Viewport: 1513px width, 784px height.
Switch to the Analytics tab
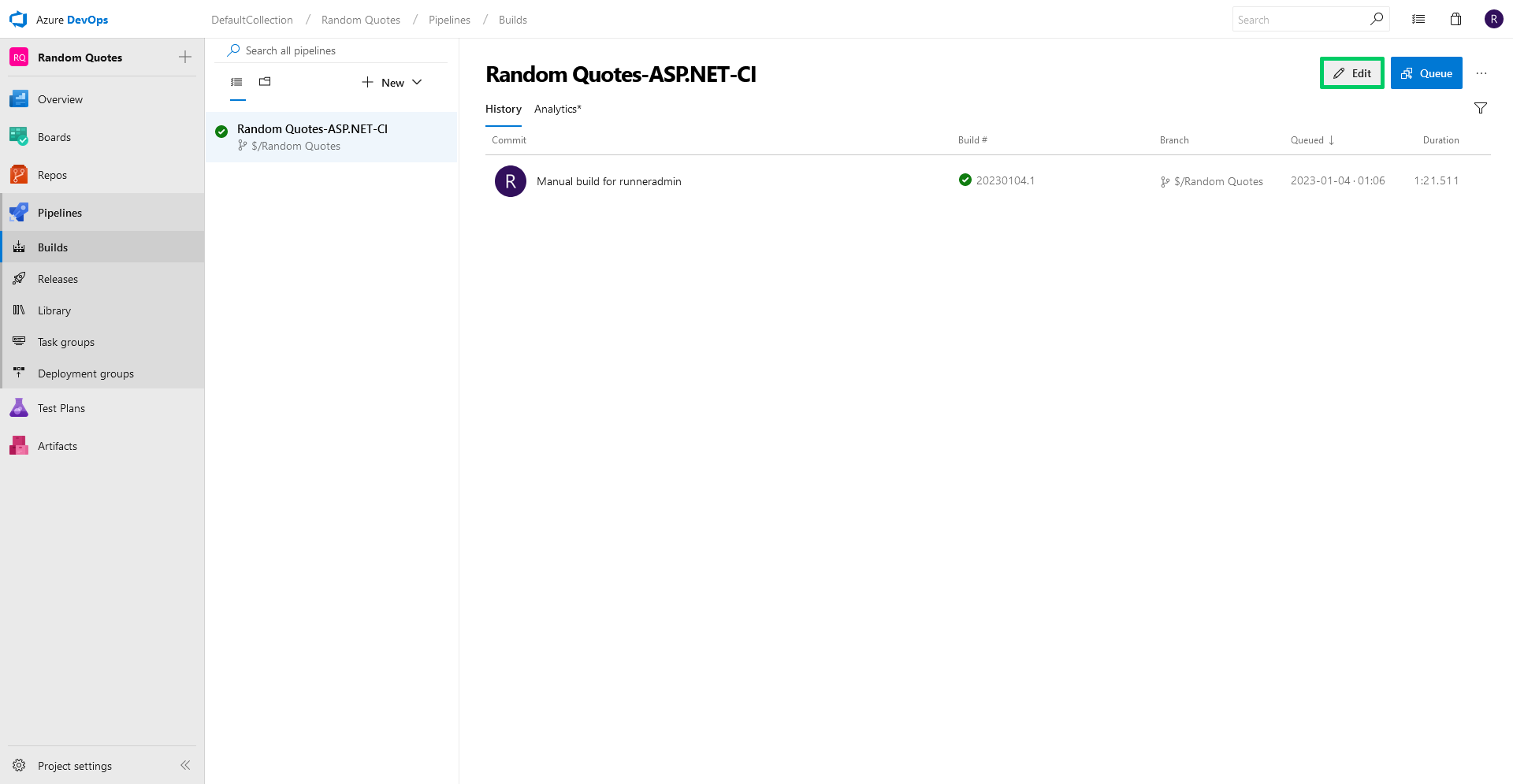(558, 110)
